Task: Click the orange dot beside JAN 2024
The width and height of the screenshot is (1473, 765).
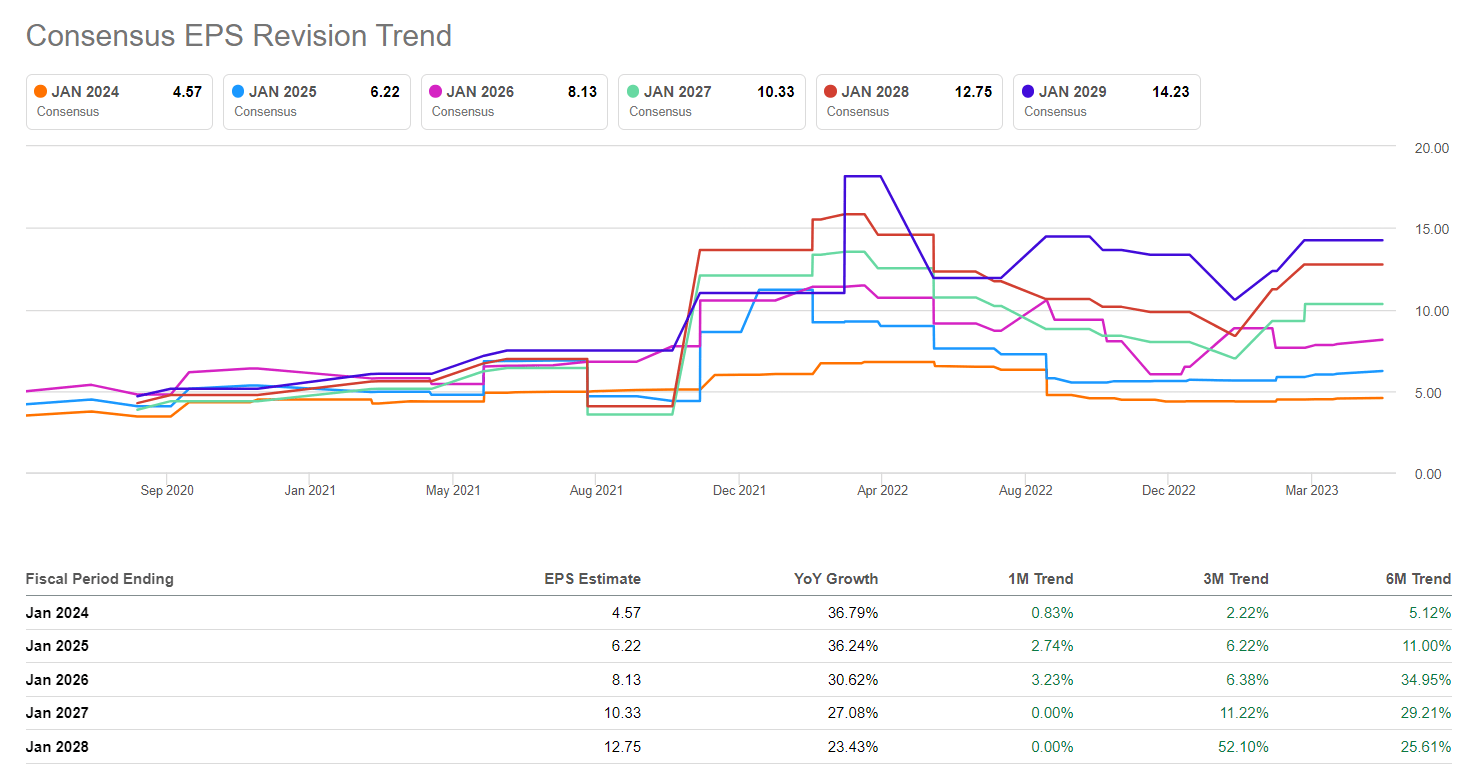Action: pos(40,92)
